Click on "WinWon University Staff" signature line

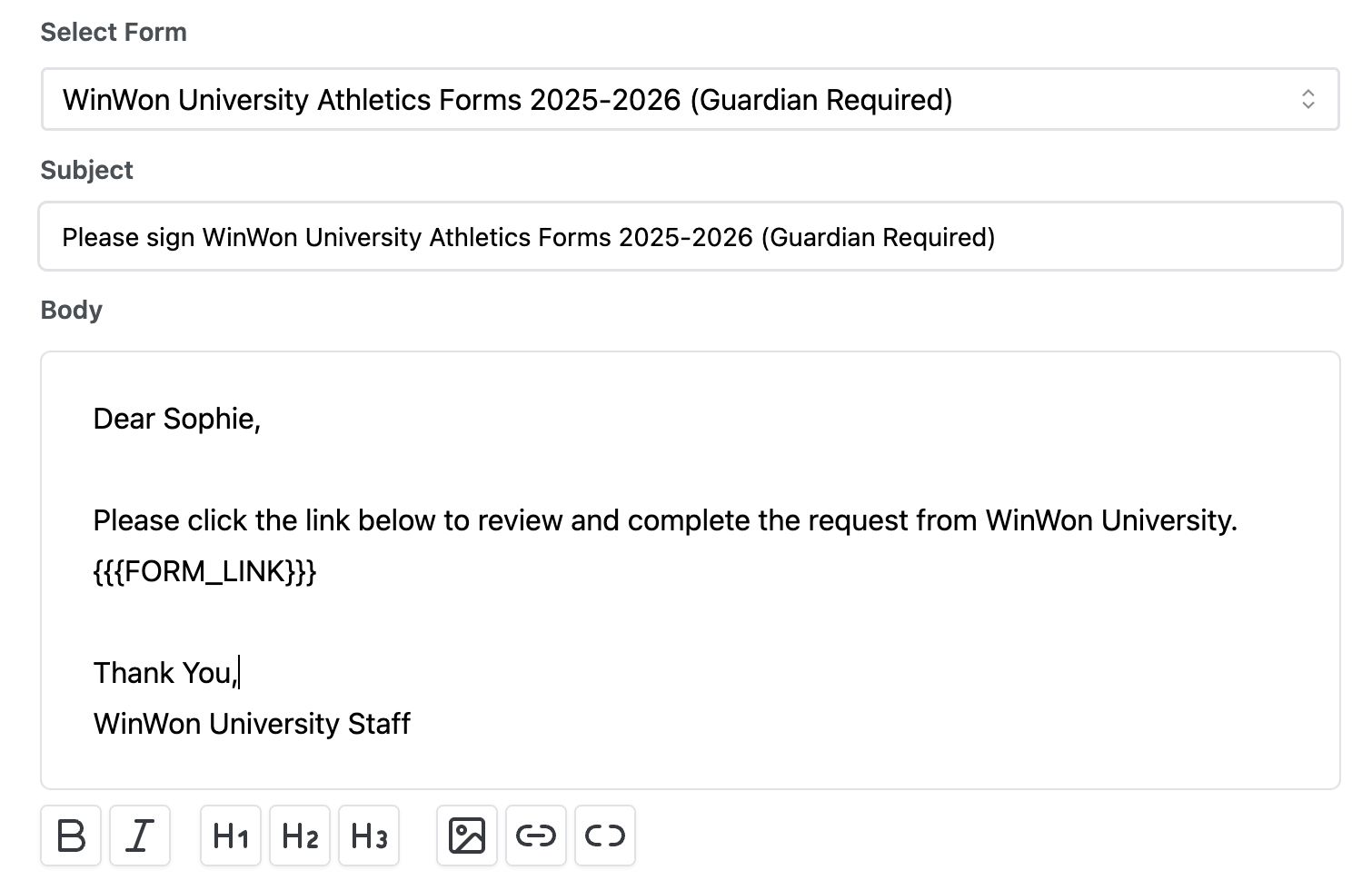pos(252,724)
